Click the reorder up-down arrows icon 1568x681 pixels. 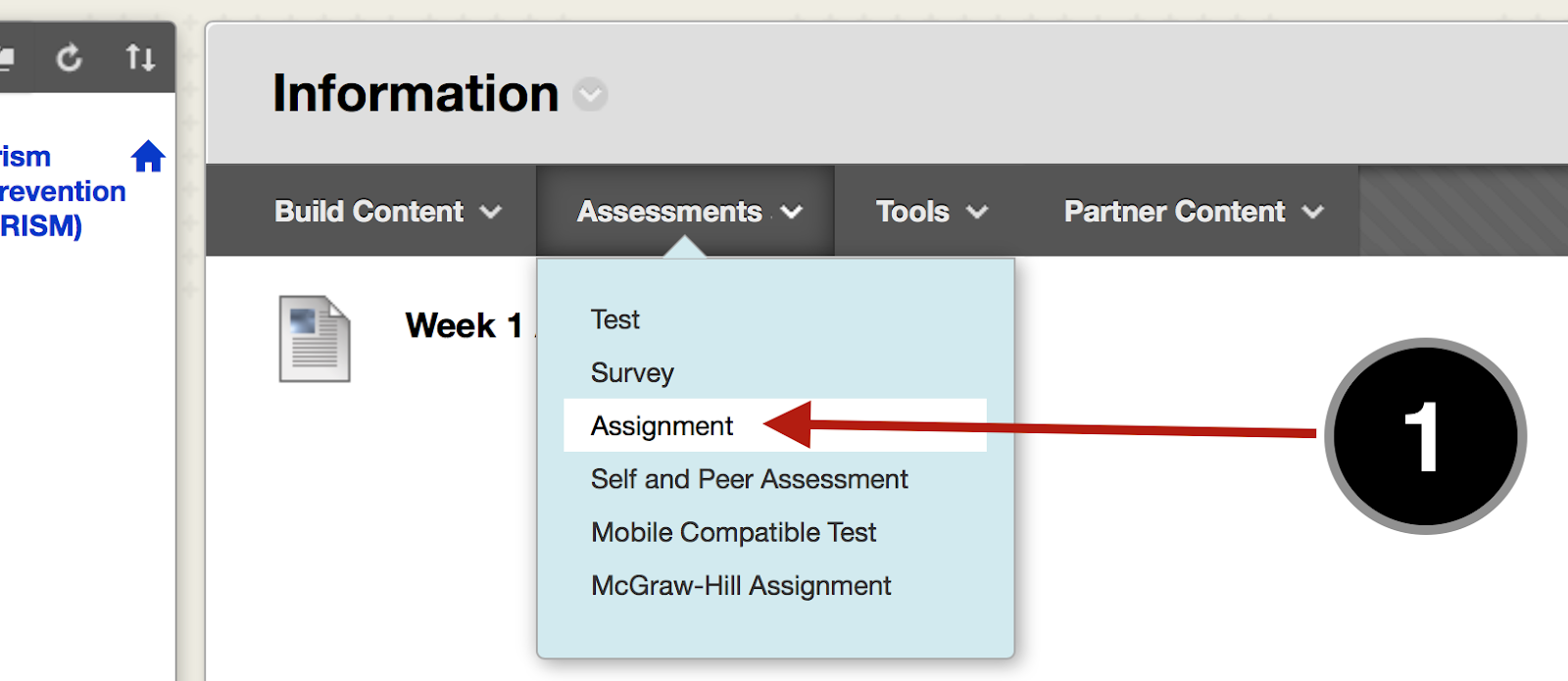[x=140, y=59]
